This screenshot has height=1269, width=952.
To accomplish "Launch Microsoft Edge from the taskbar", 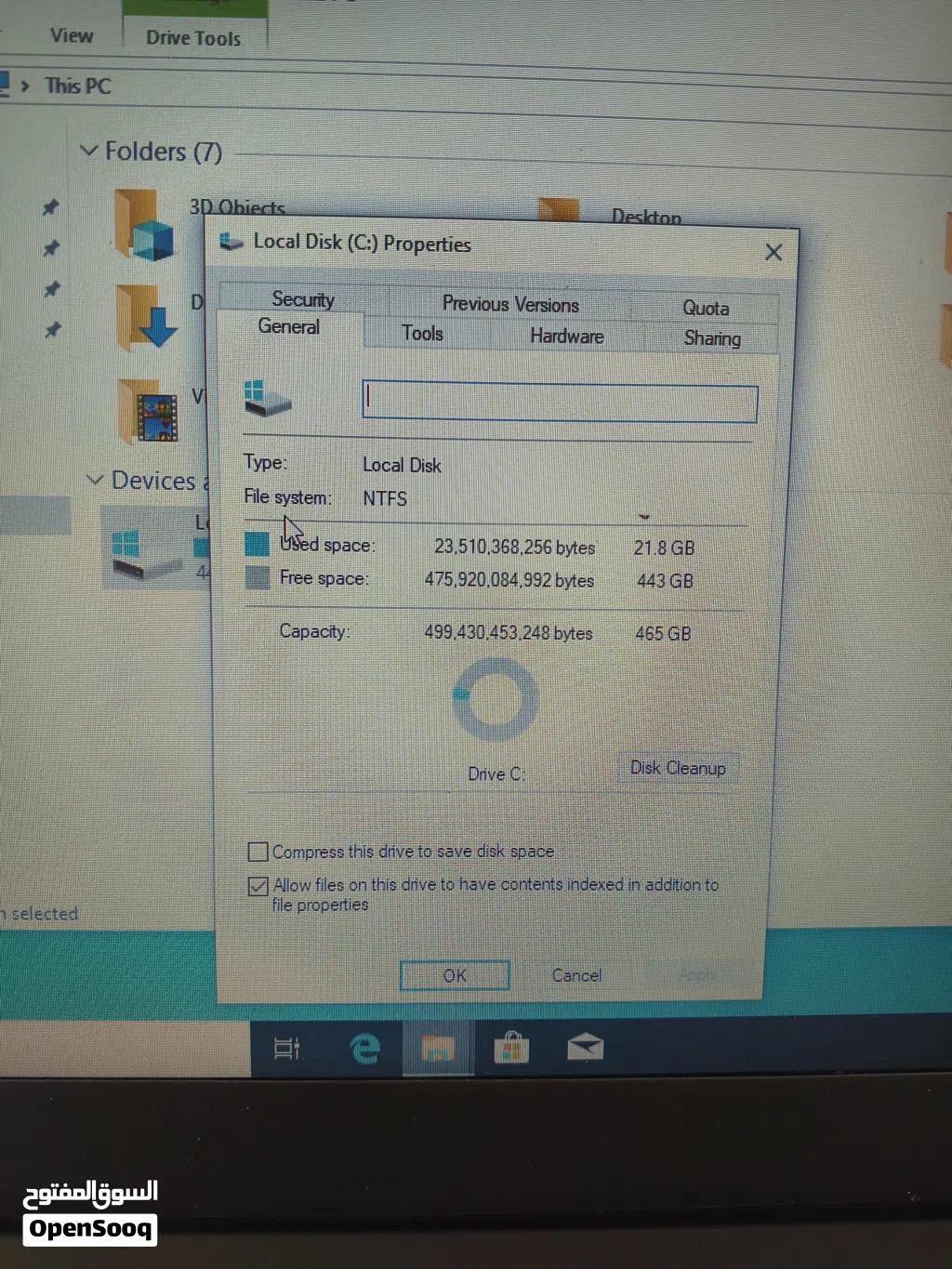I will [364, 1049].
